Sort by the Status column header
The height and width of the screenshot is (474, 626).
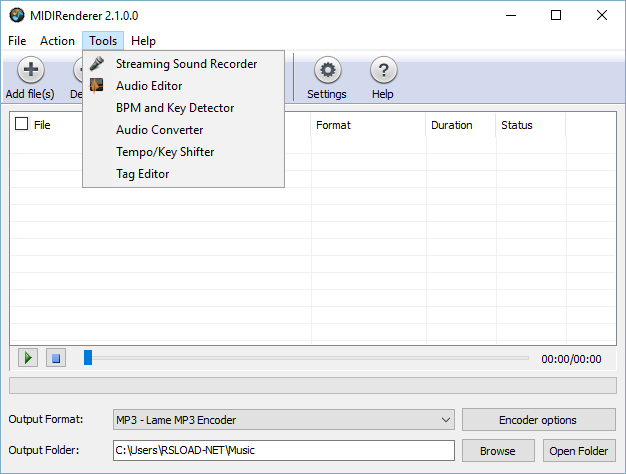point(531,125)
